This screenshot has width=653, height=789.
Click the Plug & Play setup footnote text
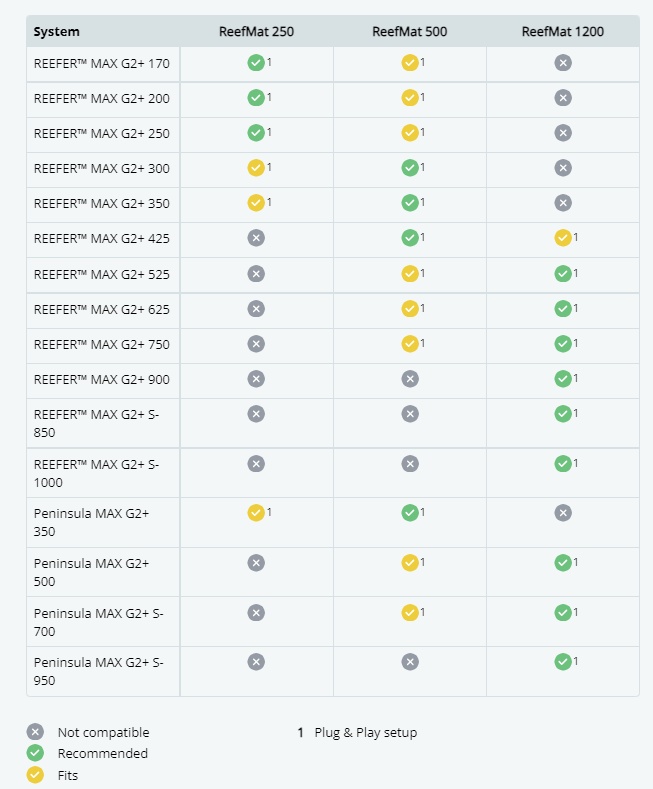365,732
